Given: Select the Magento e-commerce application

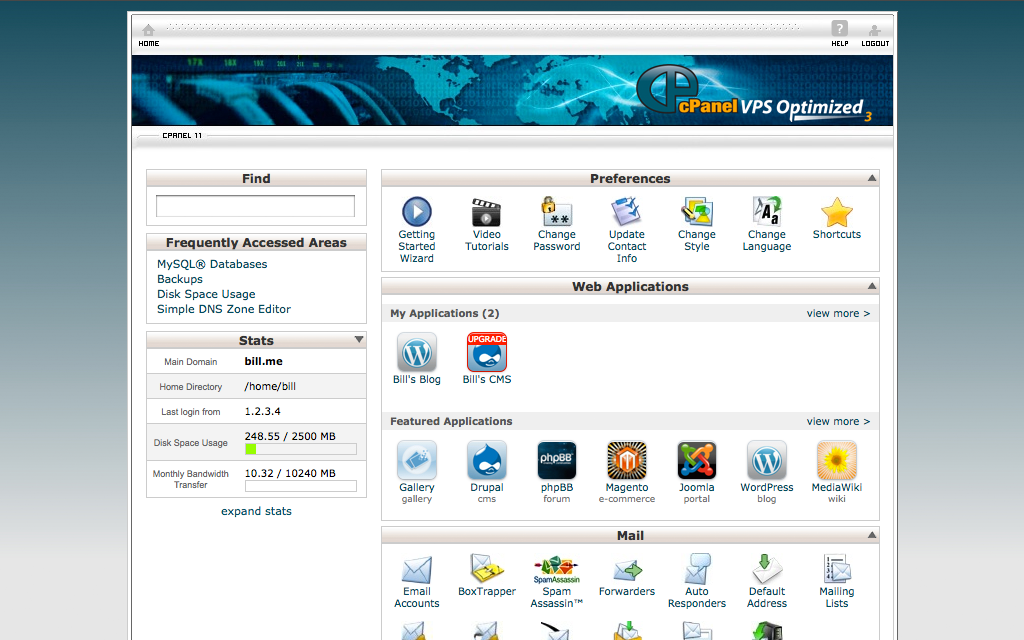Looking at the screenshot, I should [x=626, y=460].
